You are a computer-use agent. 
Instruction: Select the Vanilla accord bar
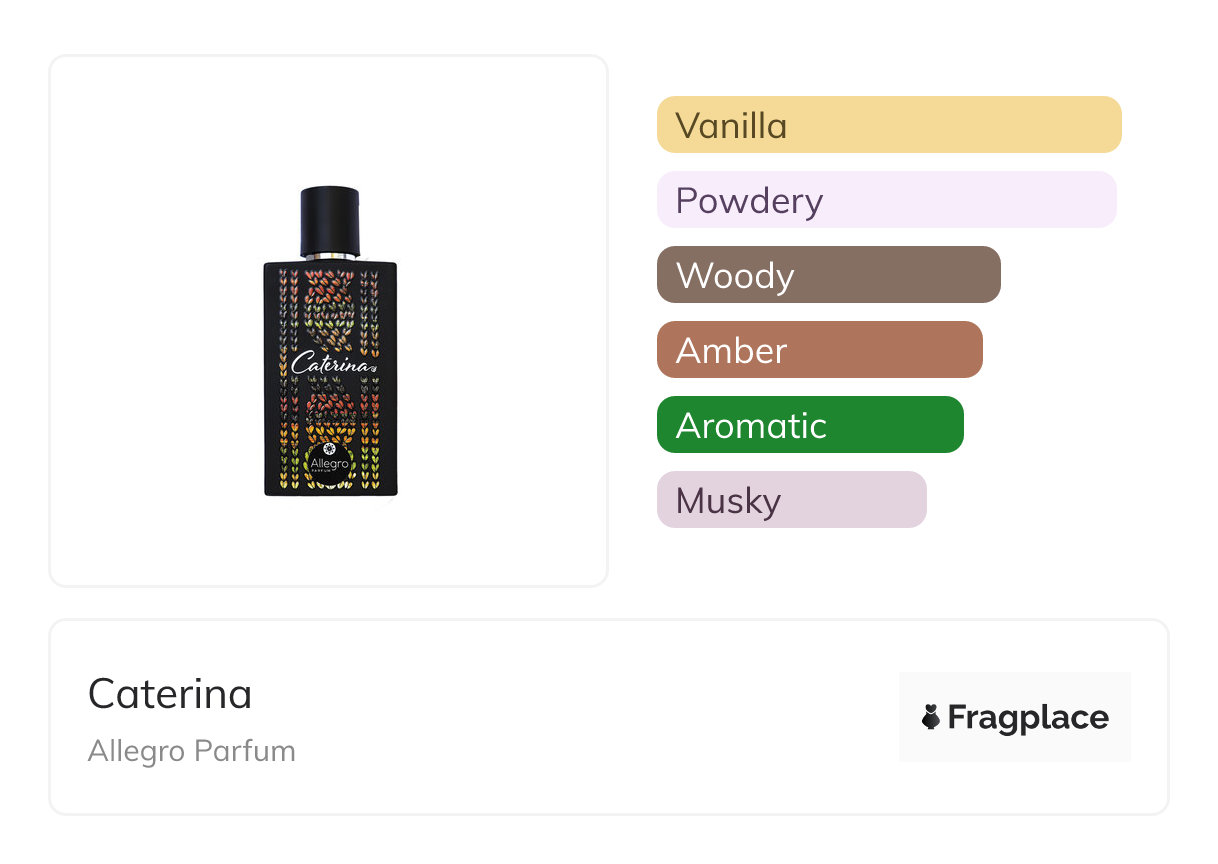tap(888, 125)
